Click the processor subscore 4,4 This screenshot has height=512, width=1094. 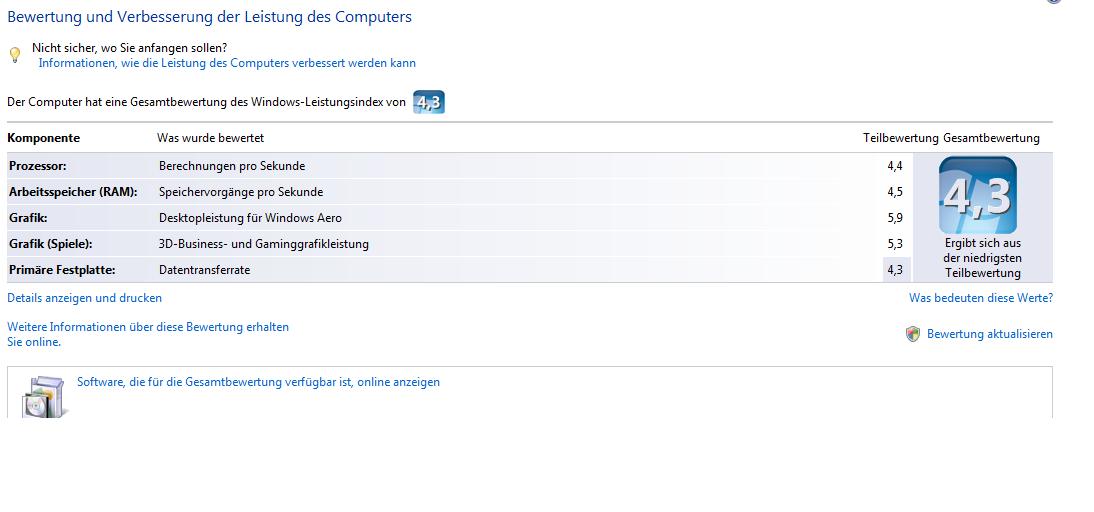pyautogui.click(x=895, y=166)
